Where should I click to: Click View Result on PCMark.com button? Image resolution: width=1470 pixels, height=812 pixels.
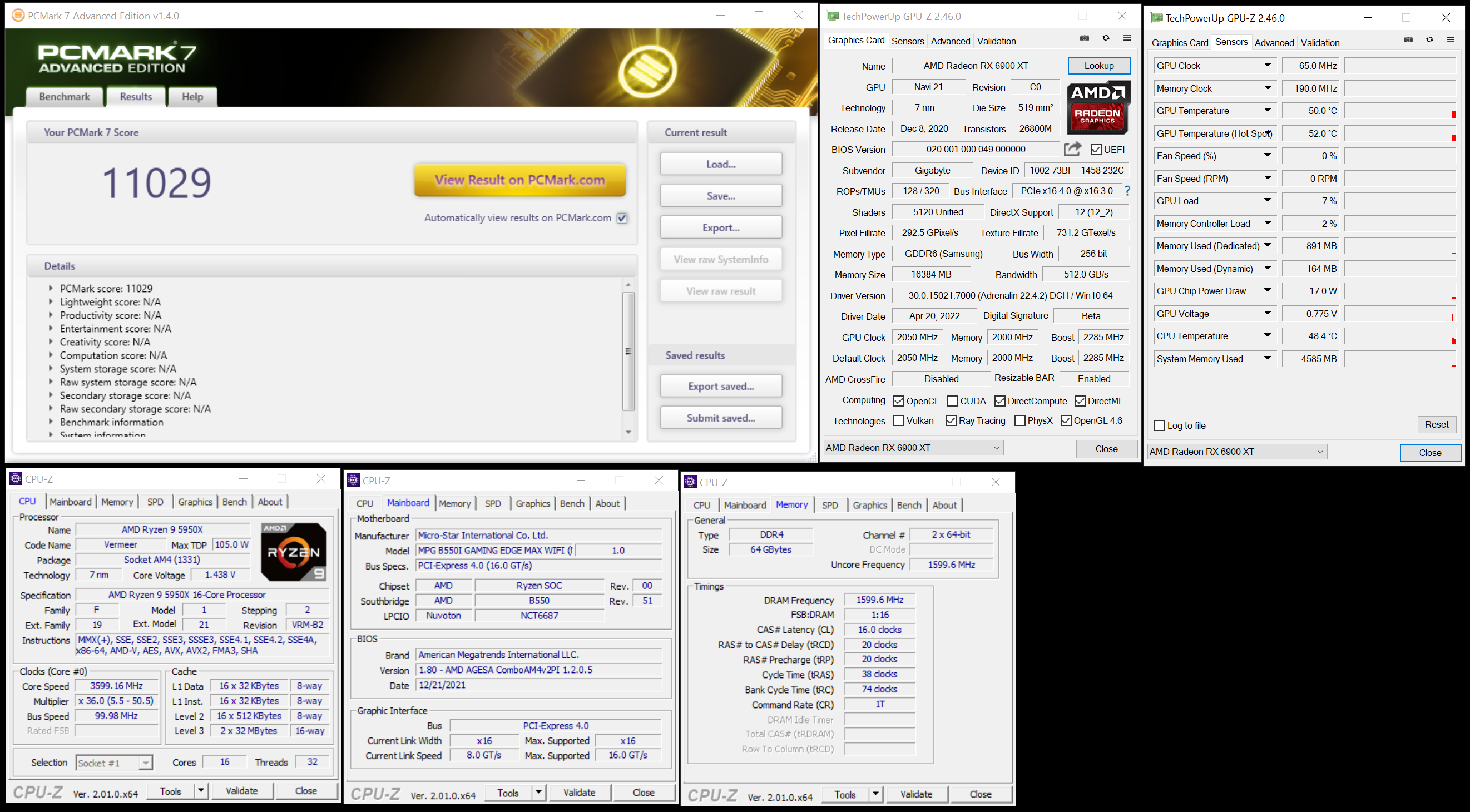[520, 180]
